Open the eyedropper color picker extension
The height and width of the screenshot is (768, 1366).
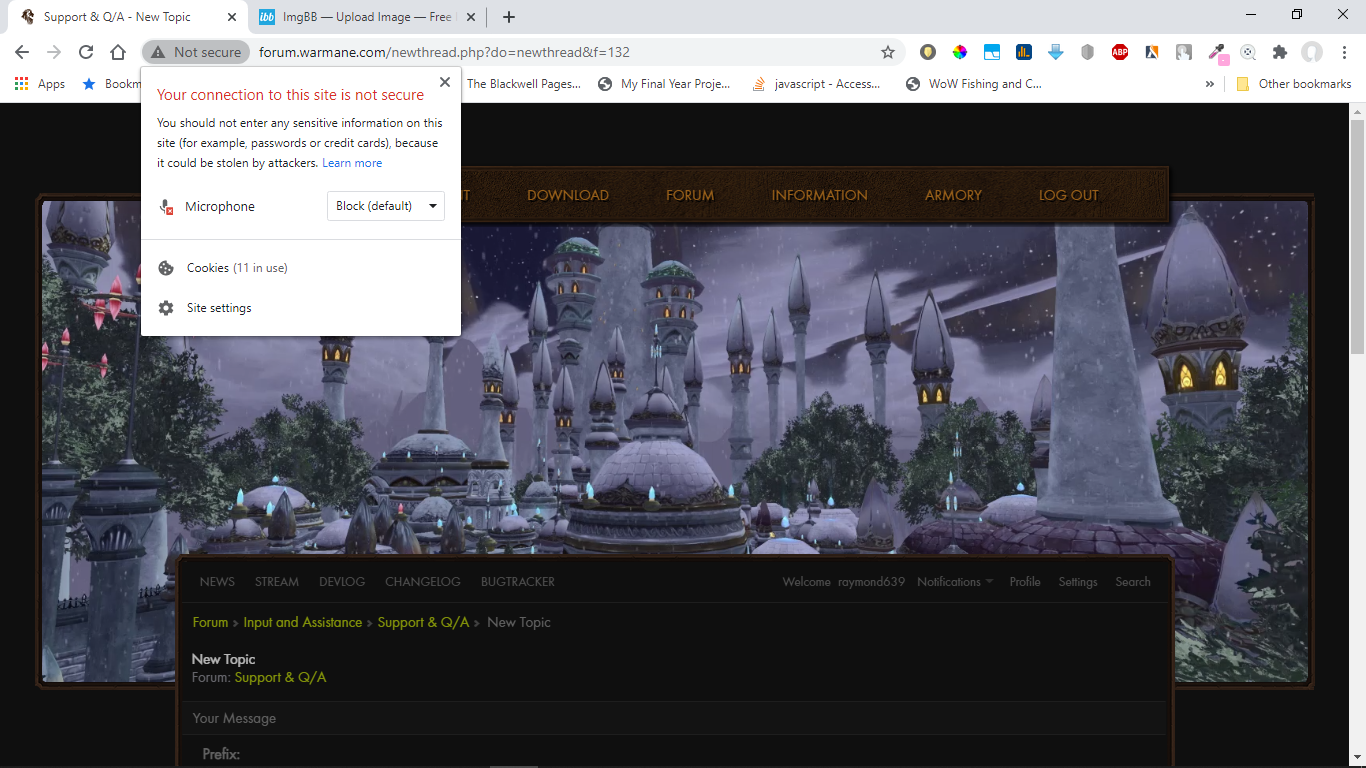[x=1217, y=52]
